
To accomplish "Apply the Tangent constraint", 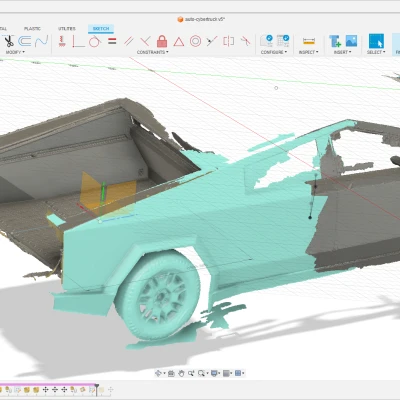I will pos(95,41).
